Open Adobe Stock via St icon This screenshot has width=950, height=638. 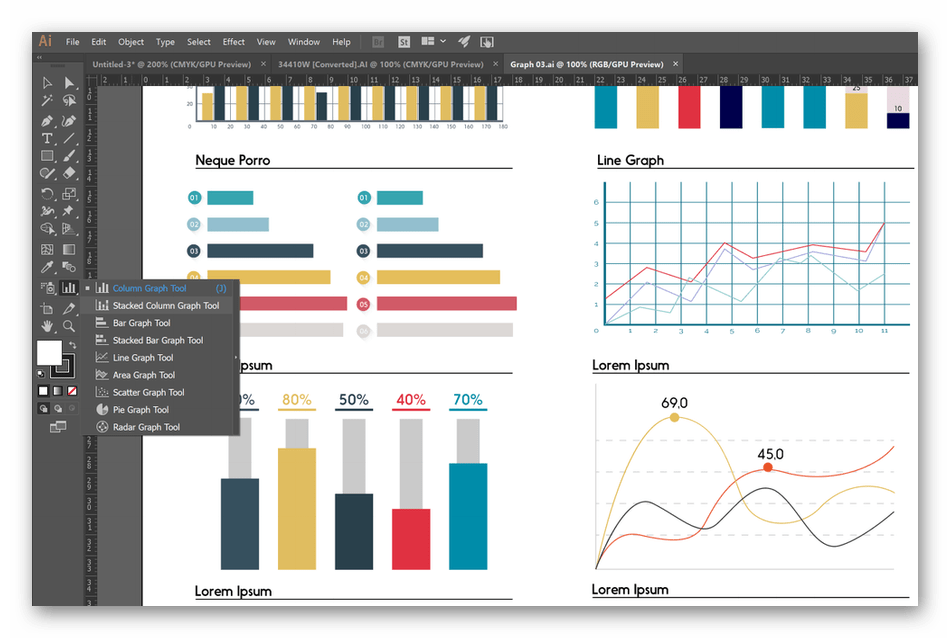404,42
